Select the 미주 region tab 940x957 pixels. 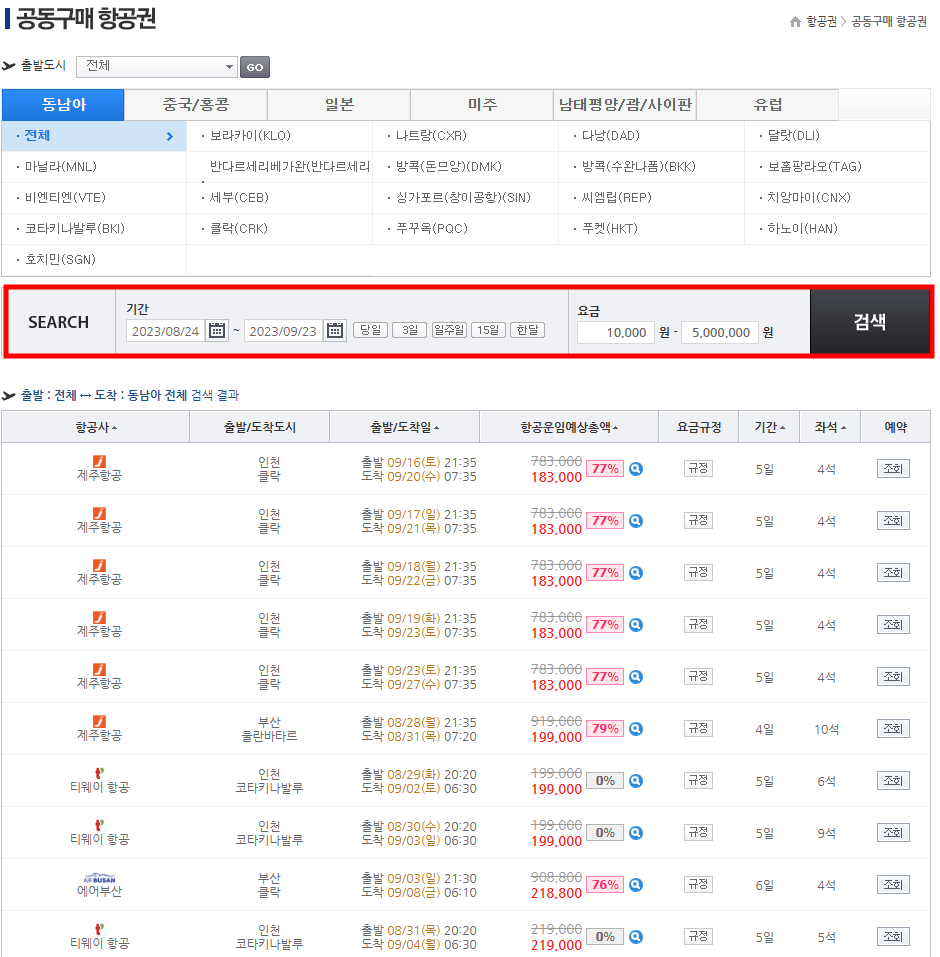pyautogui.click(x=482, y=104)
